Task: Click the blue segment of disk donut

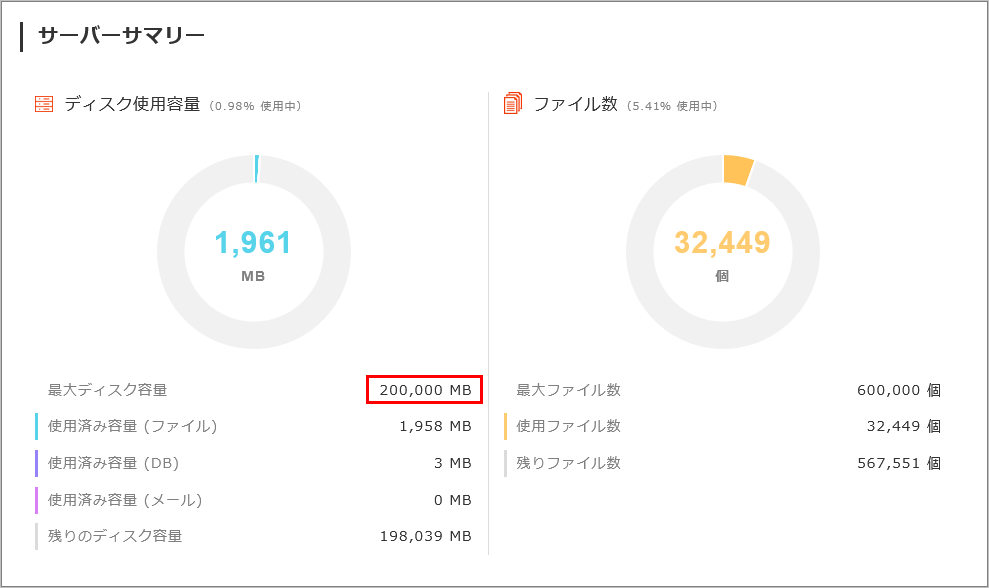Action: 257,168
